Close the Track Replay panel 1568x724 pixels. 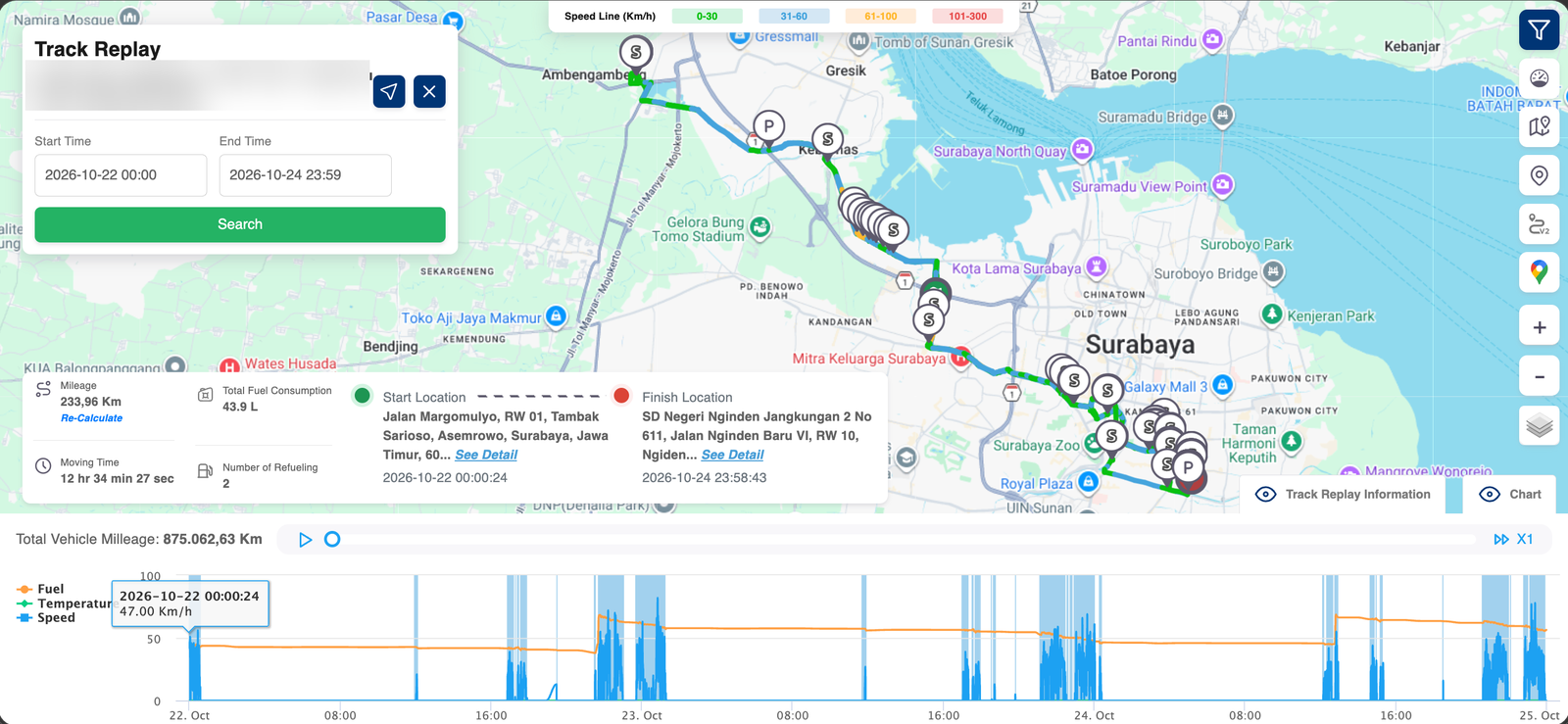[x=429, y=91]
